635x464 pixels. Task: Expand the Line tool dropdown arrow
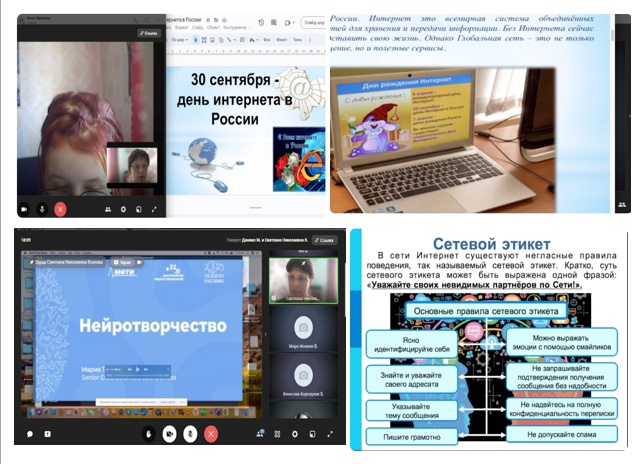click(234, 40)
